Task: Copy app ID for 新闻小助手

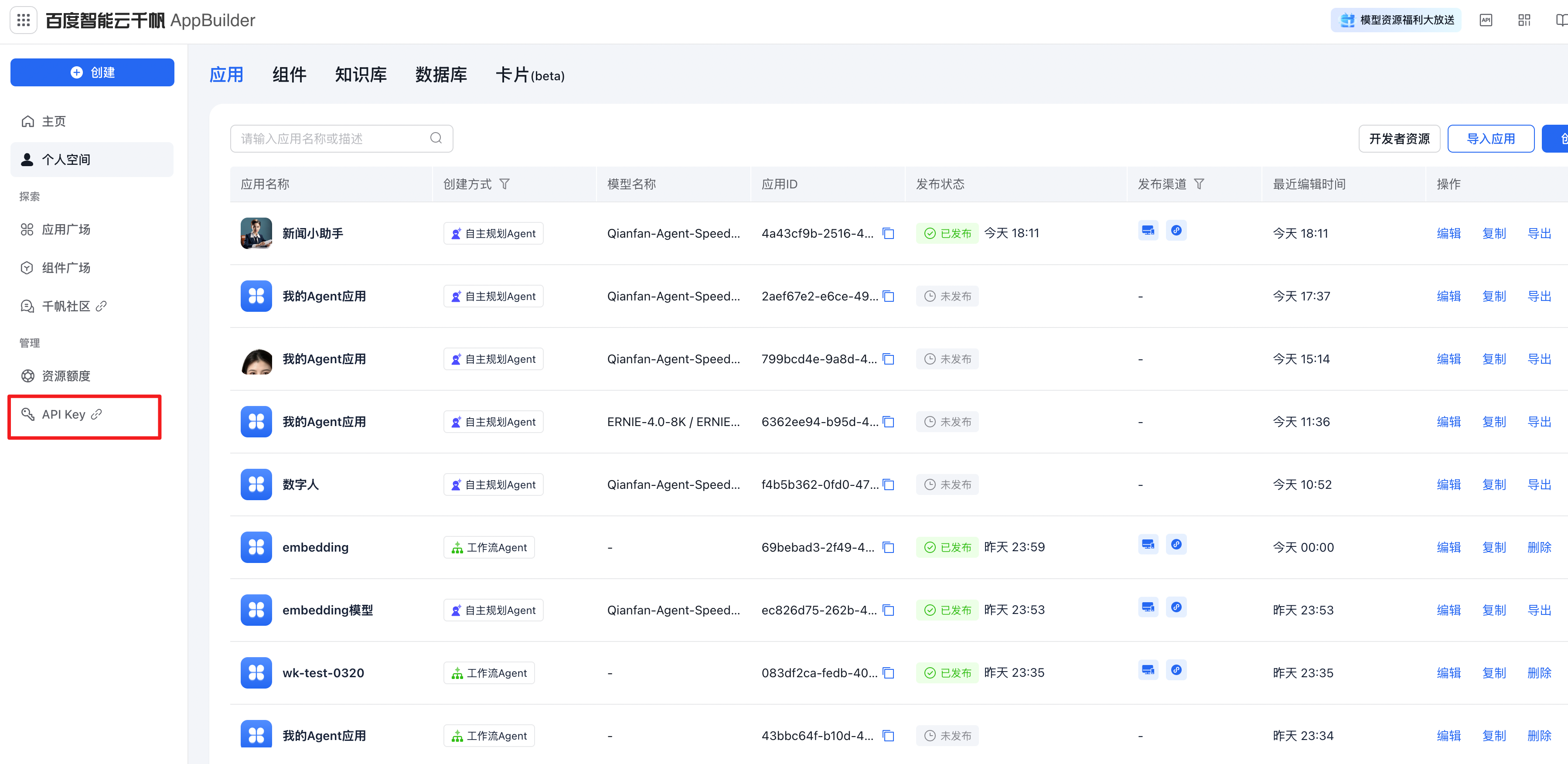Action: pos(889,233)
